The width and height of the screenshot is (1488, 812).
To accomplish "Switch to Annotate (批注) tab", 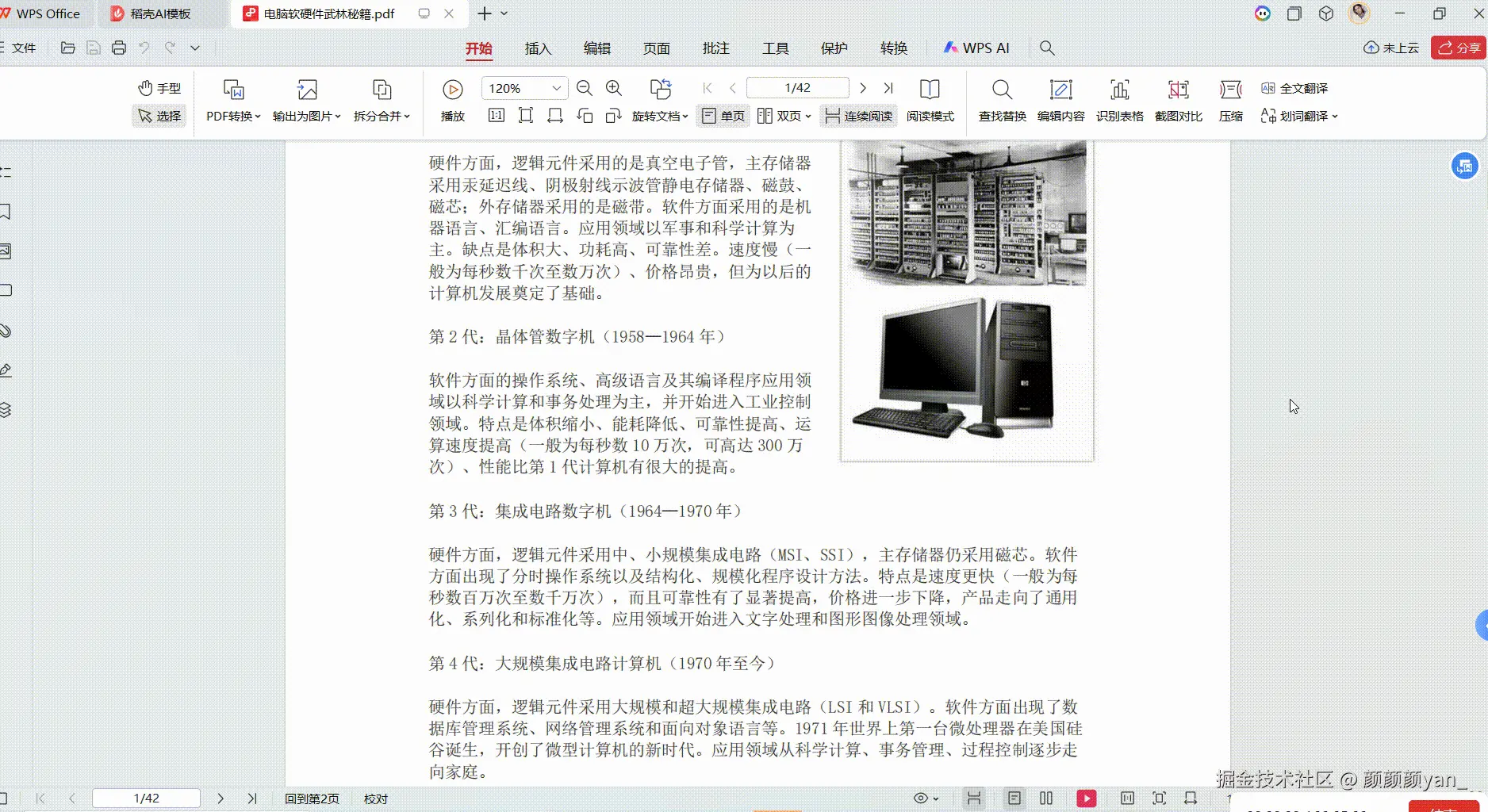I will point(716,48).
